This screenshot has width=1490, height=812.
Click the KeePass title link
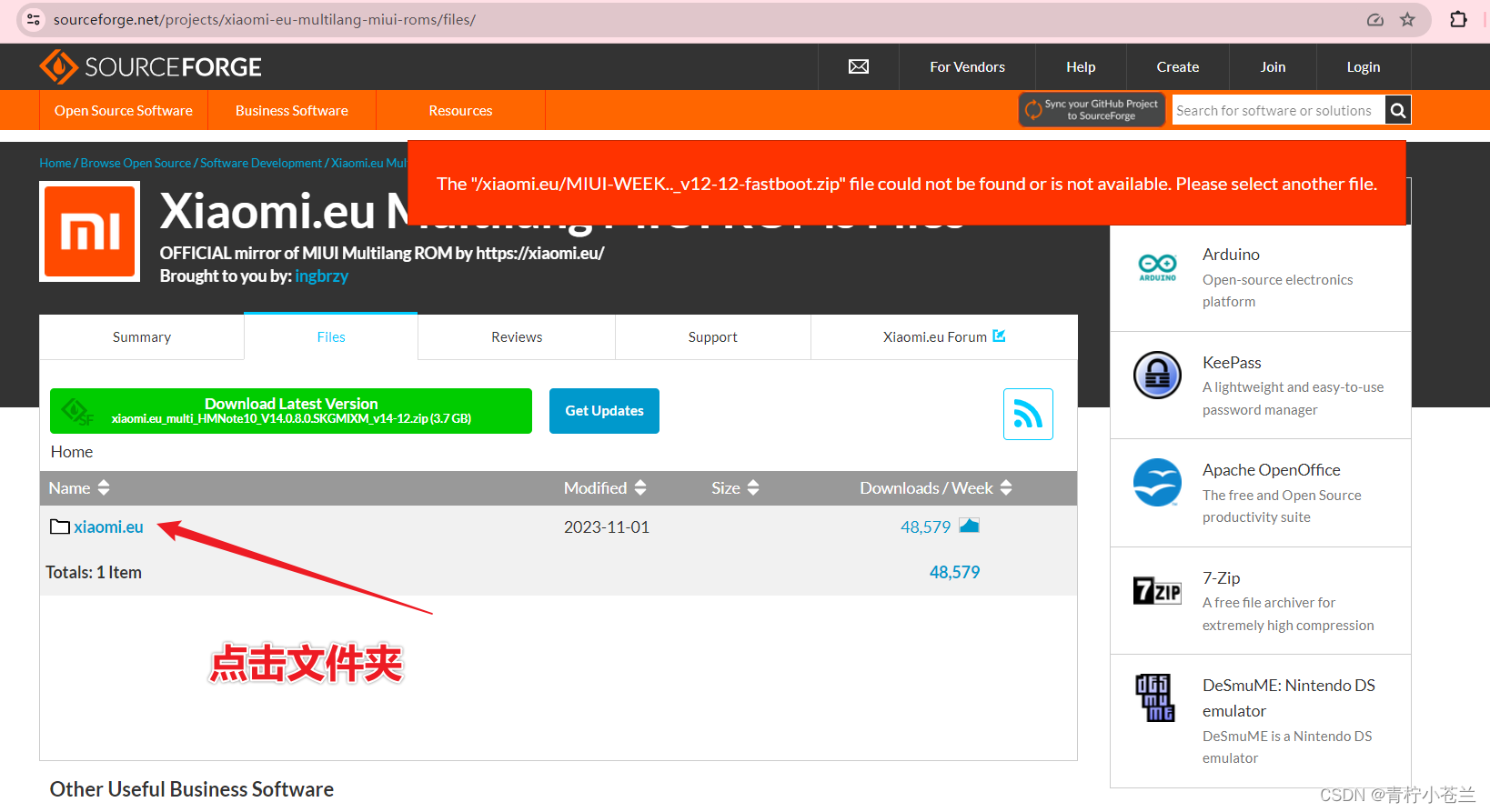1232,362
